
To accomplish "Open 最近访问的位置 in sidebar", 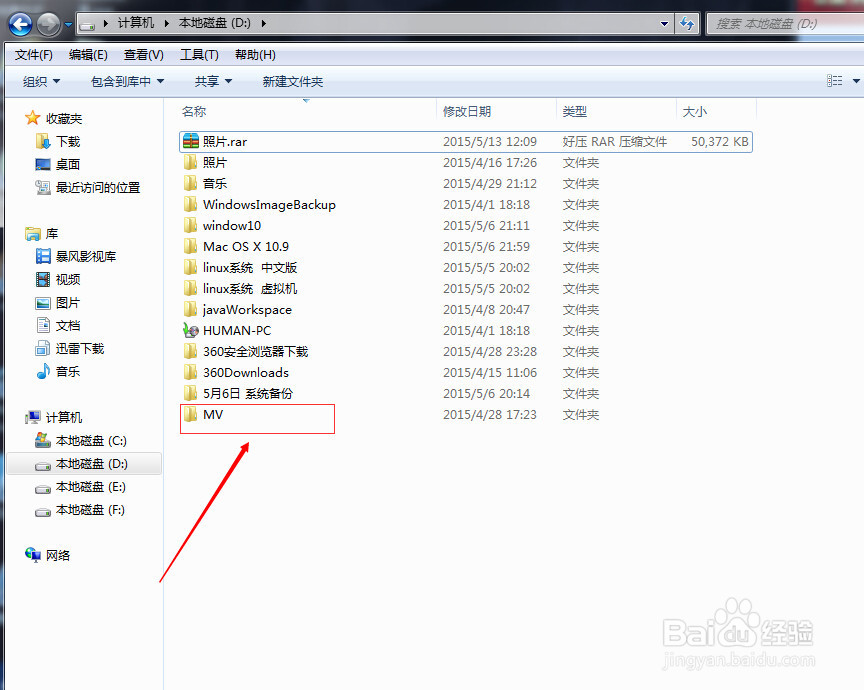I will point(88,187).
